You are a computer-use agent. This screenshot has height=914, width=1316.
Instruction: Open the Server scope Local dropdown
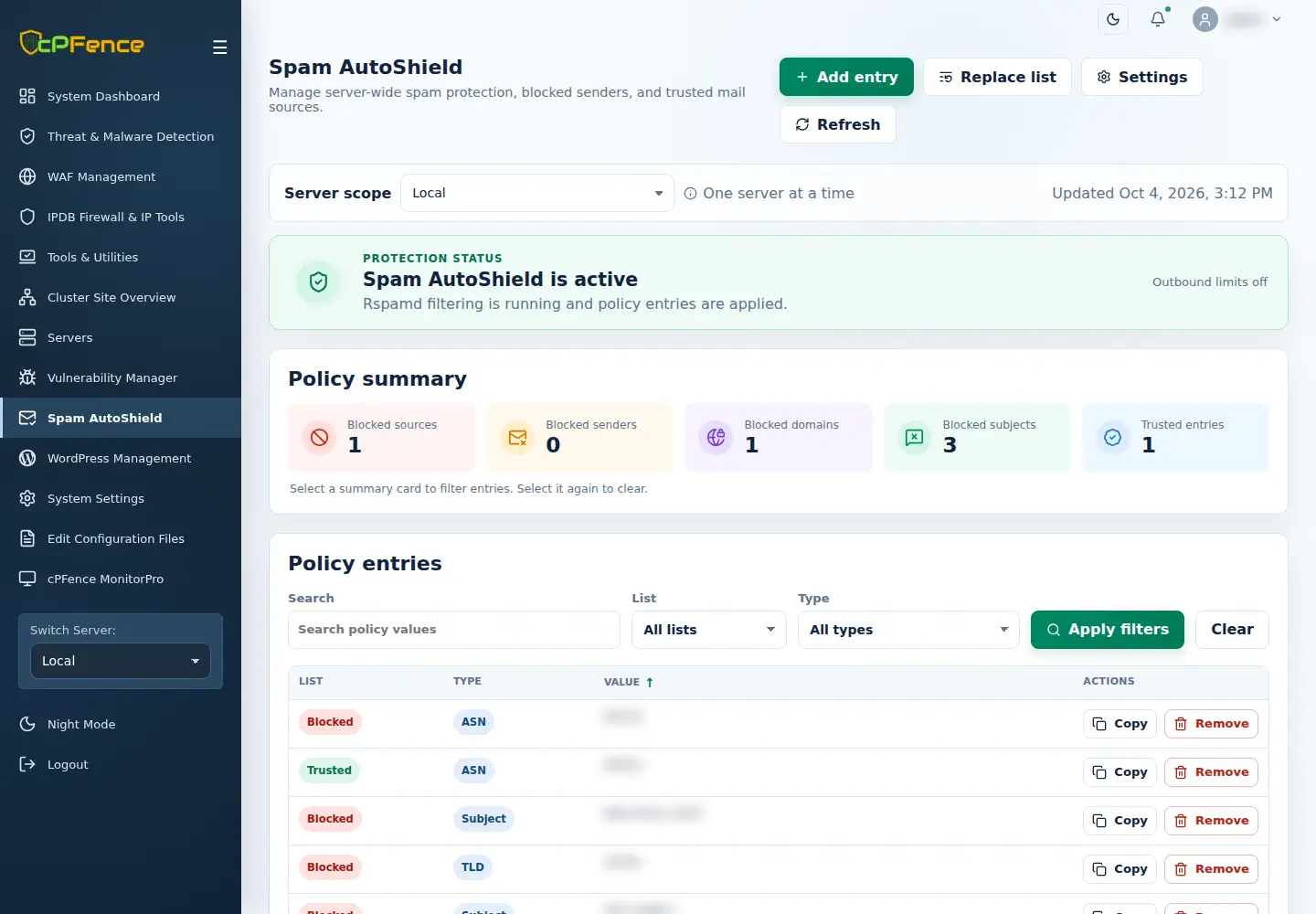click(x=537, y=193)
